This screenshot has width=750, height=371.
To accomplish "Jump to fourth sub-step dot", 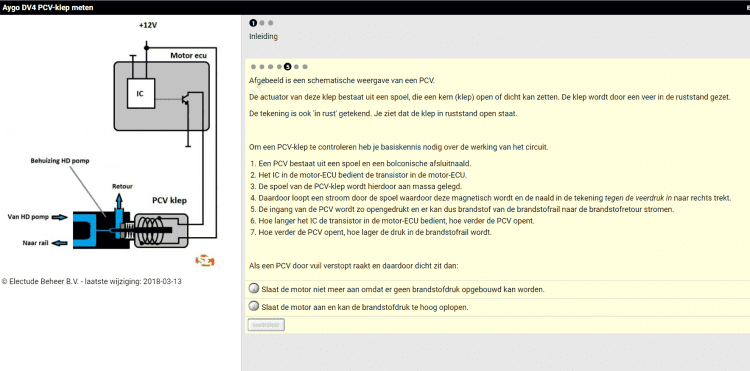I will click(x=279, y=67).
